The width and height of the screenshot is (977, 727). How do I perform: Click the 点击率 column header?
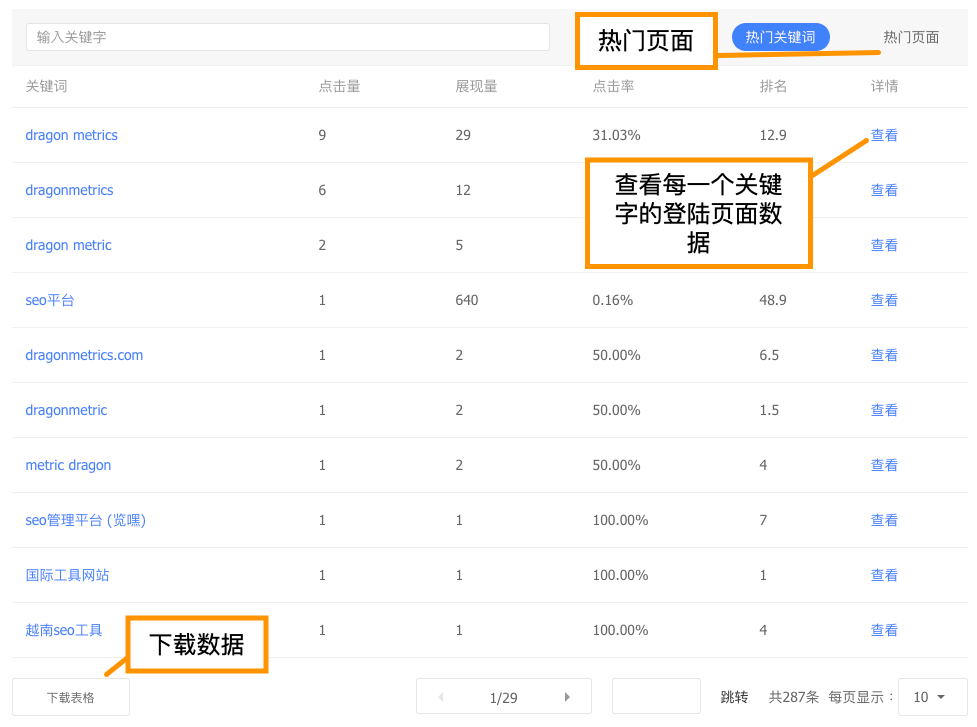pyautogui.click(x=613, y=86)
